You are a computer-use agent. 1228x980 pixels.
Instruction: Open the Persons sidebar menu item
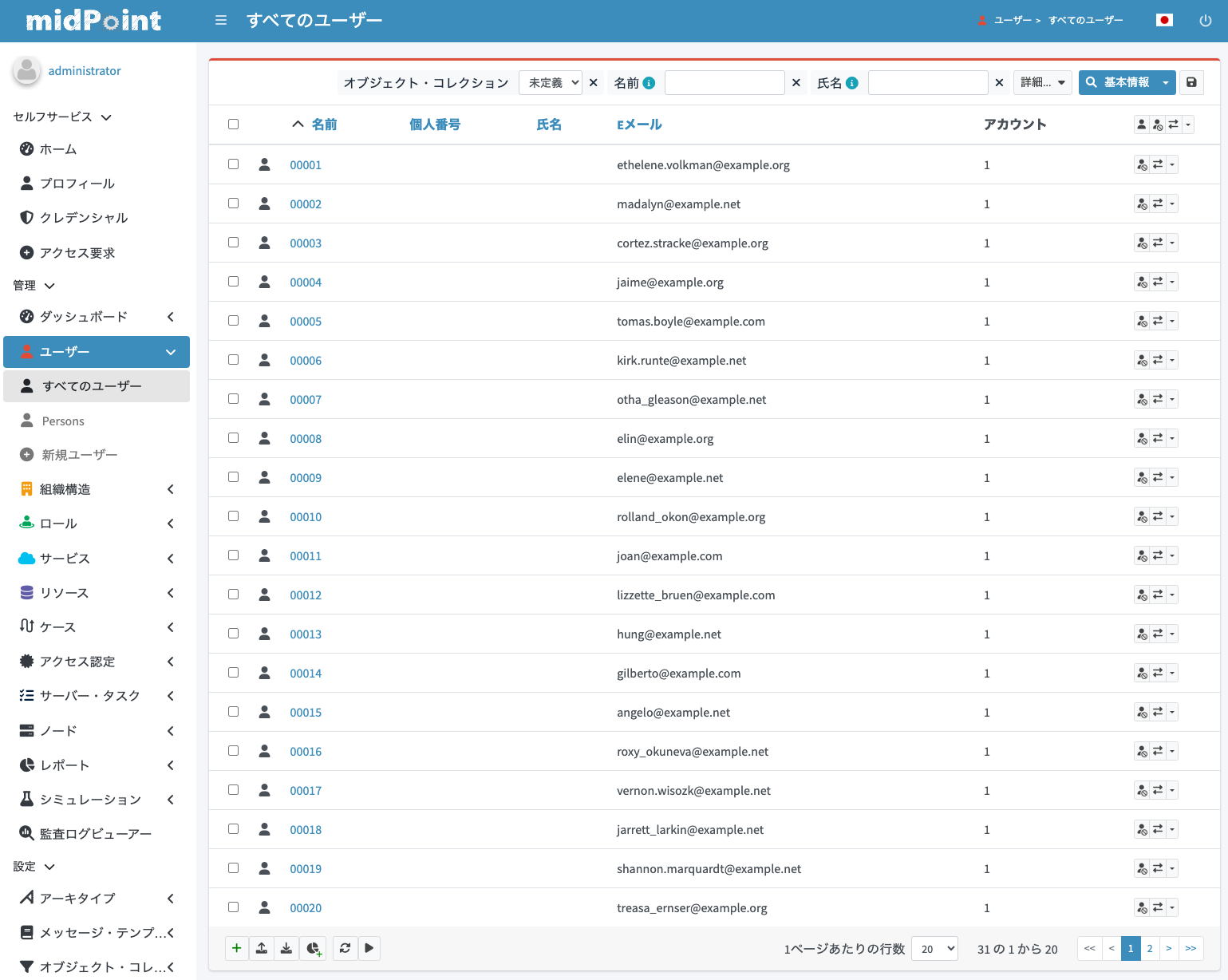tap(97, 421)
